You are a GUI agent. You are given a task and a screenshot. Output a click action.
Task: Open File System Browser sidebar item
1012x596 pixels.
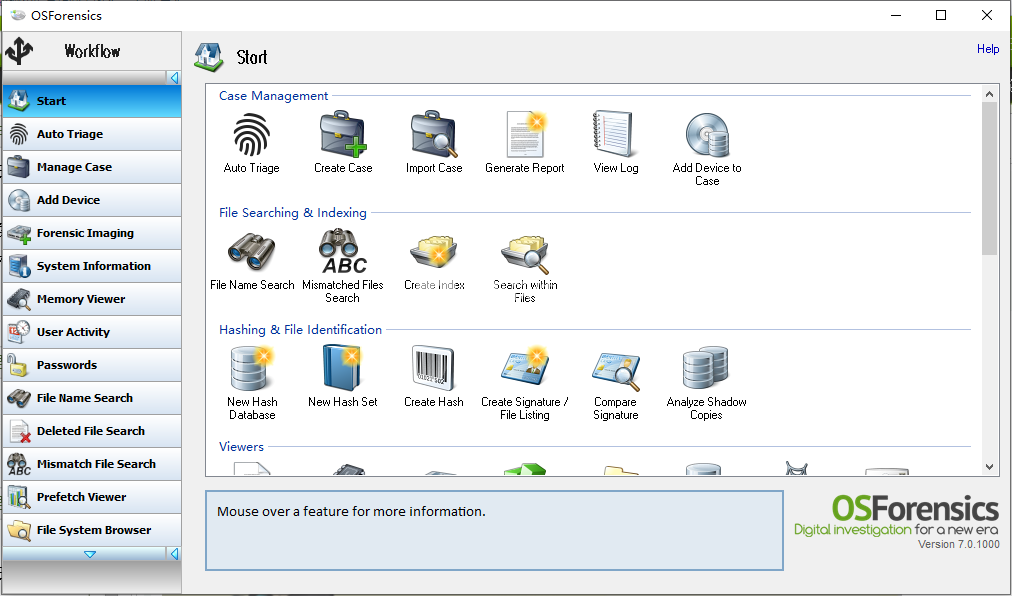coord(92,529)
